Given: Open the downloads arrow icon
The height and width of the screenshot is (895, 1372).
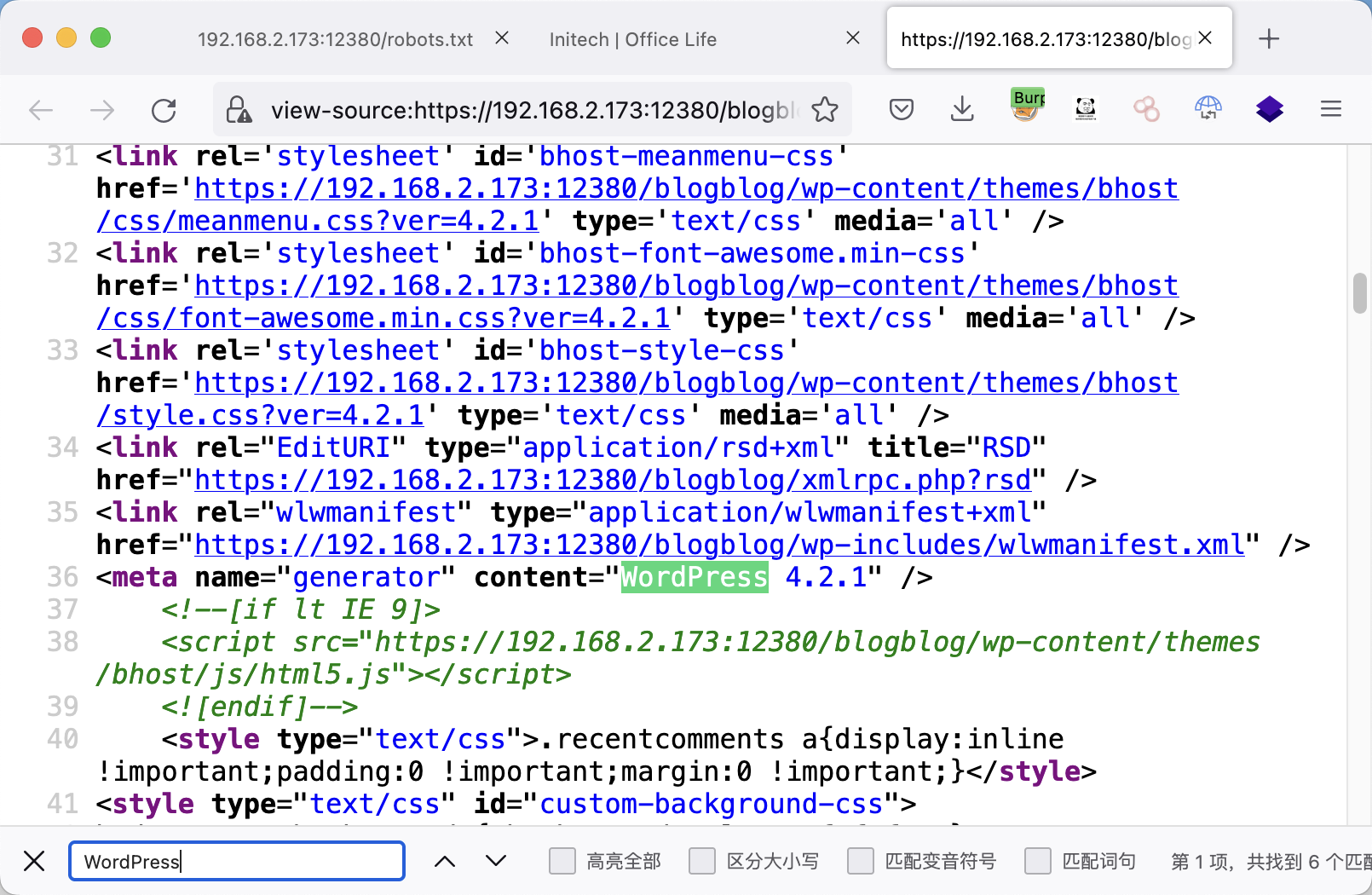Looking at the screenshot, I should (962, 109).
